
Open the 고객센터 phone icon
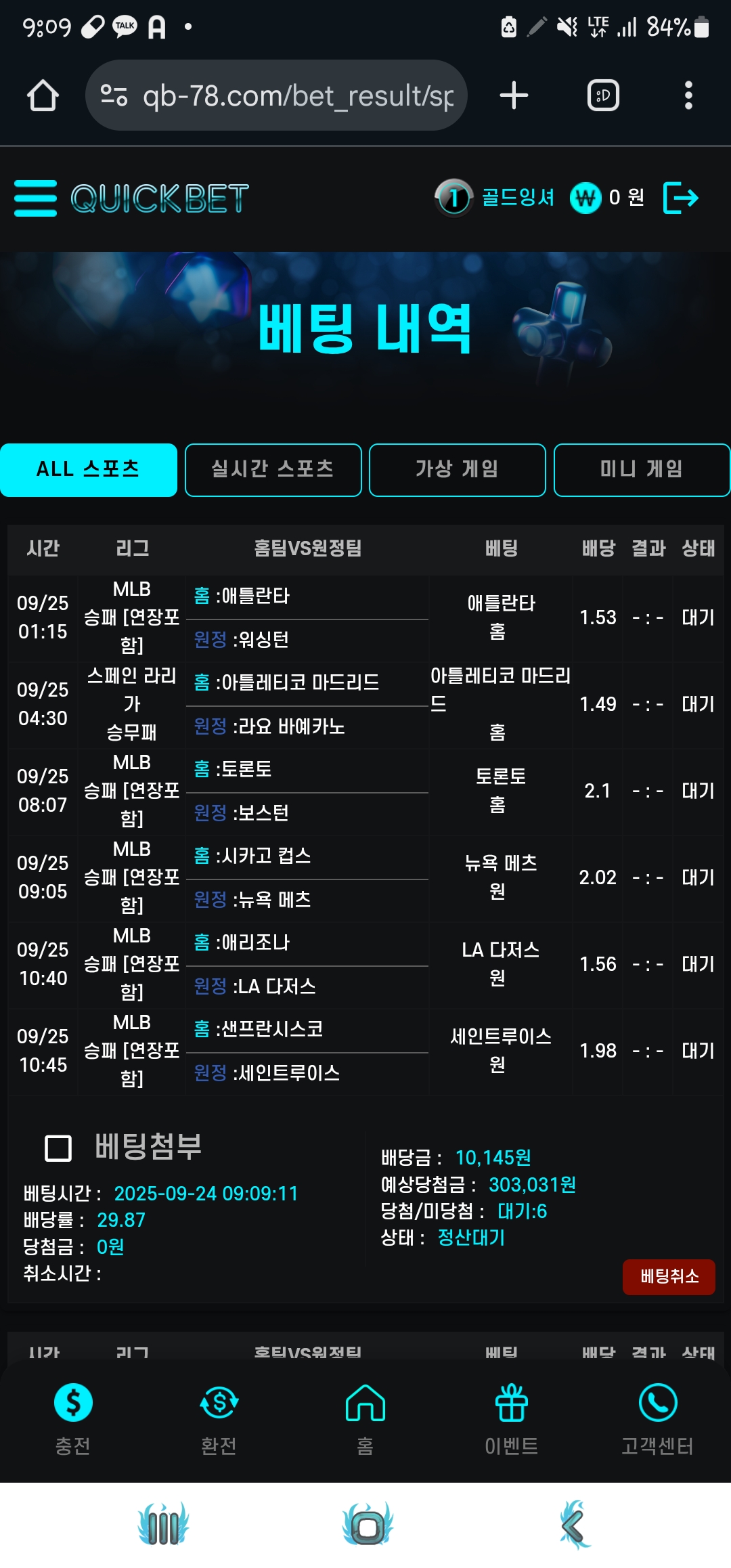[658, 1402]
